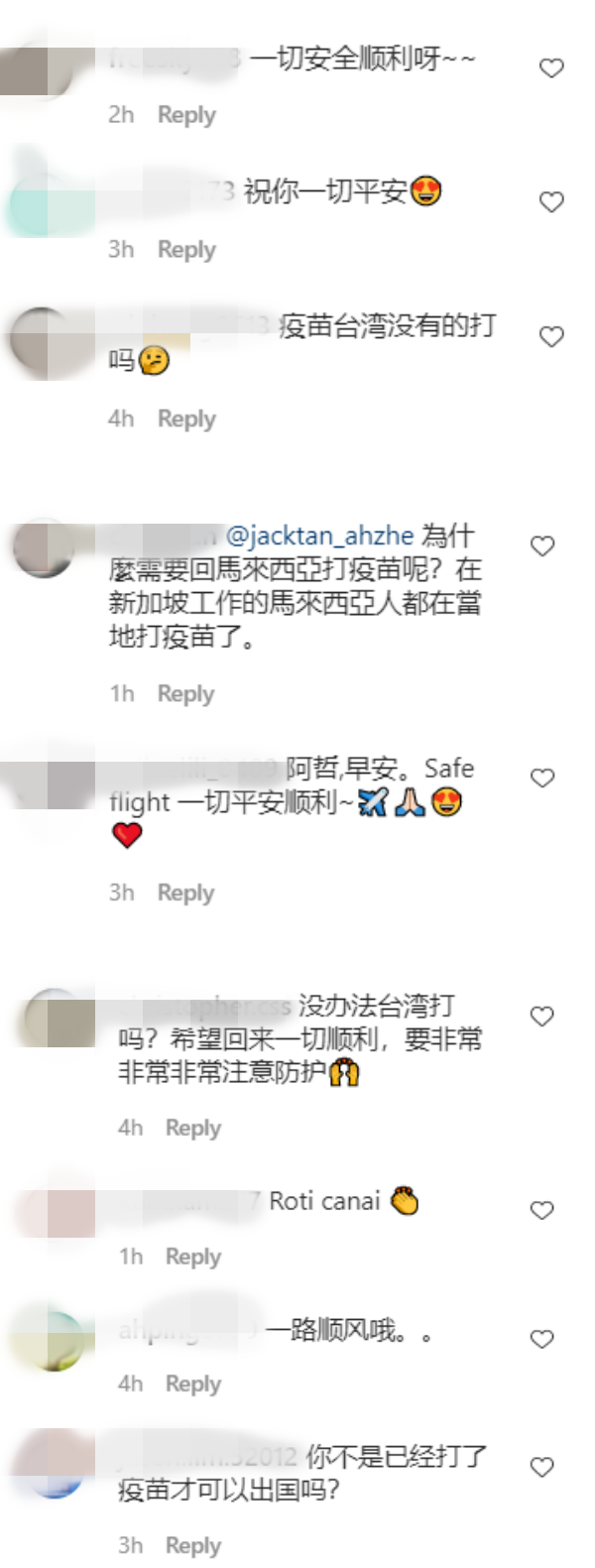Viewport: 595px width, 1568px height.
Task: Open avatar of the Roti canai commenter
Action: pyautogui.click(x=55, y=1212)
